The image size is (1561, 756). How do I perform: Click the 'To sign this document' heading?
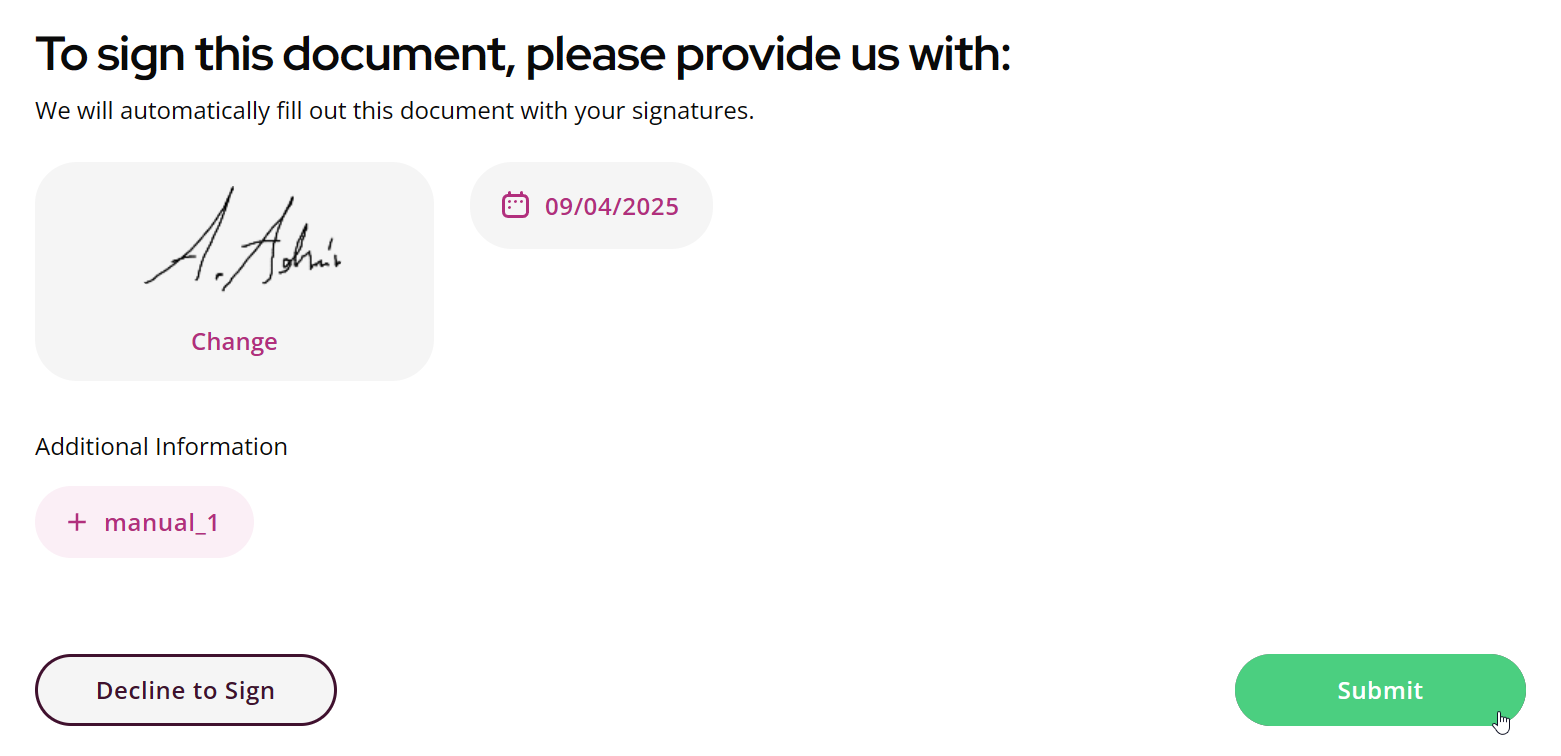pos(523,54)
